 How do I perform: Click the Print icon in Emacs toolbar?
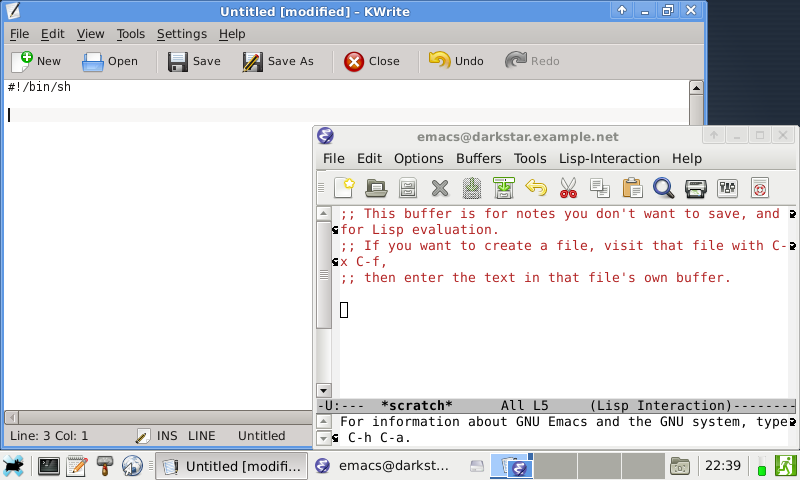click(x=696, y=187)
